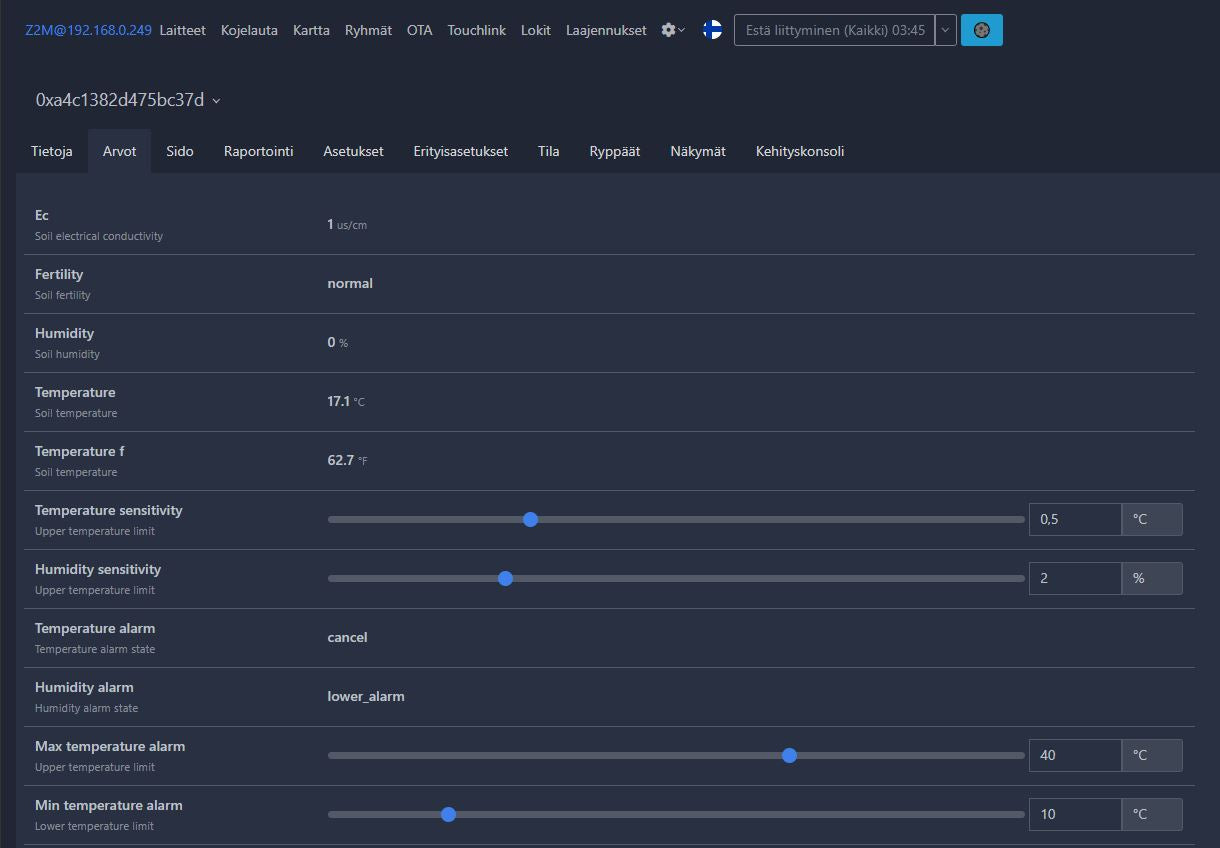
Task: Open the Z2M@192.168.0.249 home link
Action: tap(88, 30)
